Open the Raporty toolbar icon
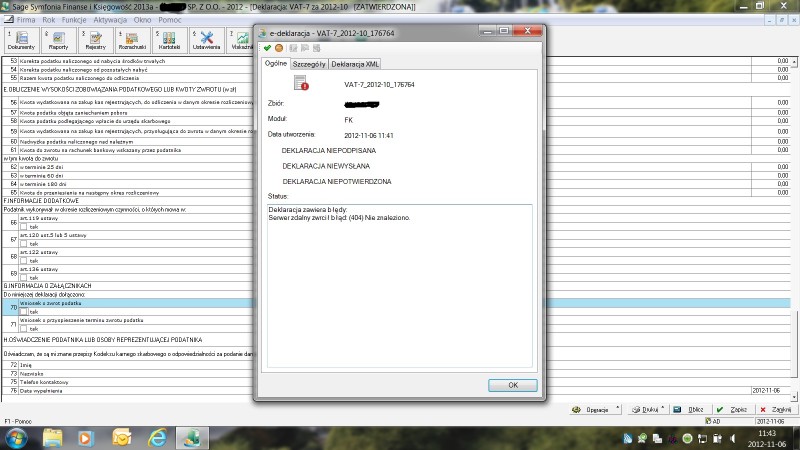The width and height of the screenshot is (800, 450). tap(59, 40)
